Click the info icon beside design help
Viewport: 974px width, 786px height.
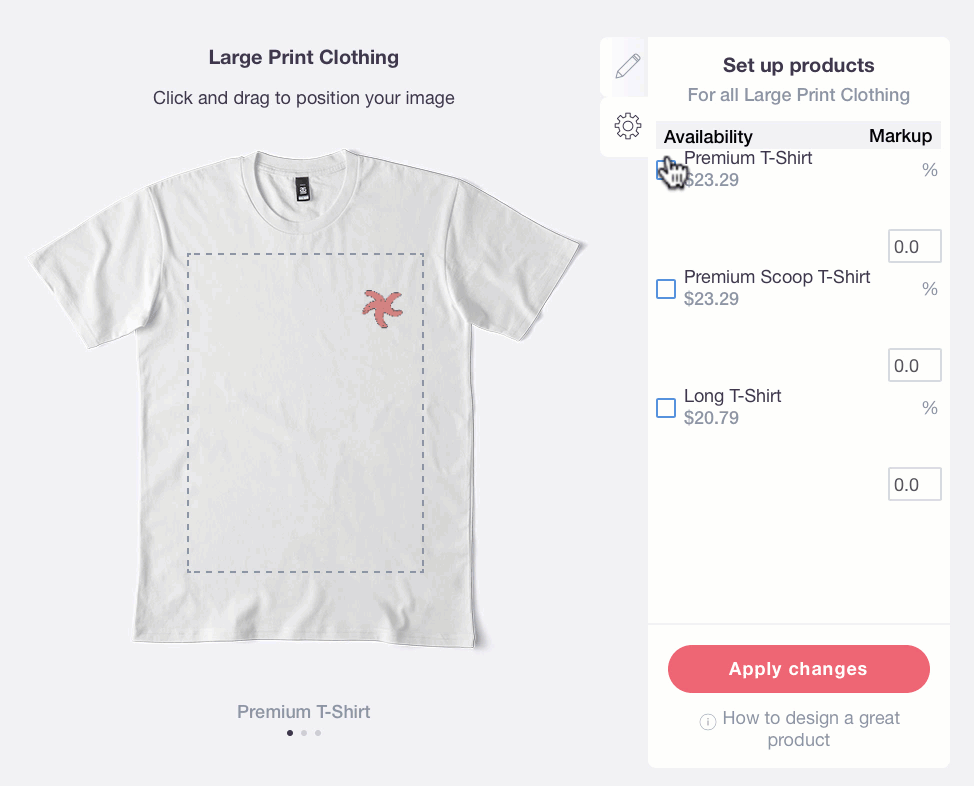click(x=708, y=721)
